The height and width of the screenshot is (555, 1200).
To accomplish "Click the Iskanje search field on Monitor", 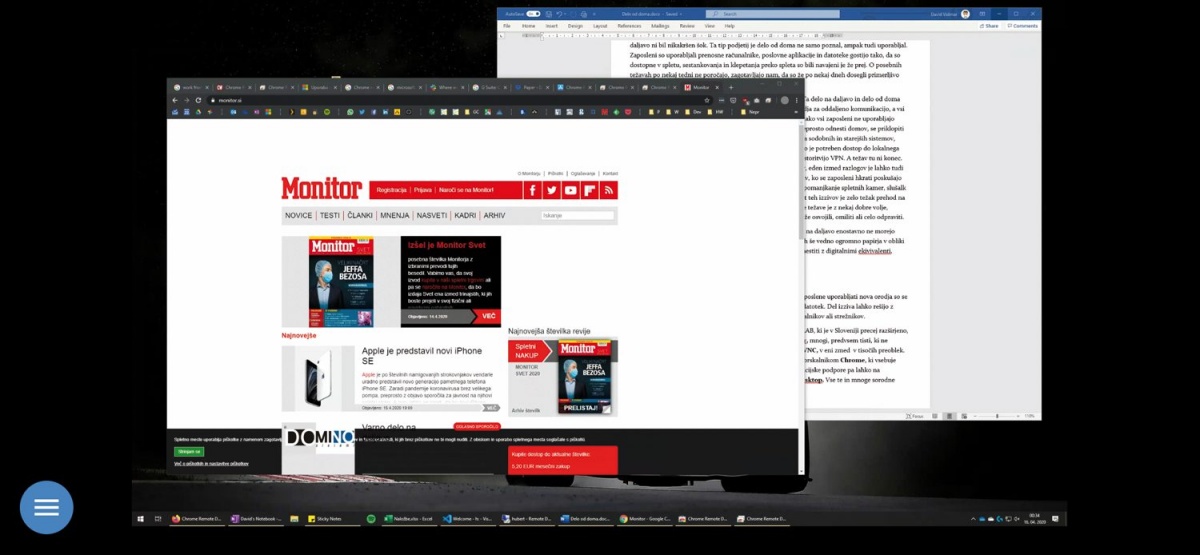I will 578,215.
